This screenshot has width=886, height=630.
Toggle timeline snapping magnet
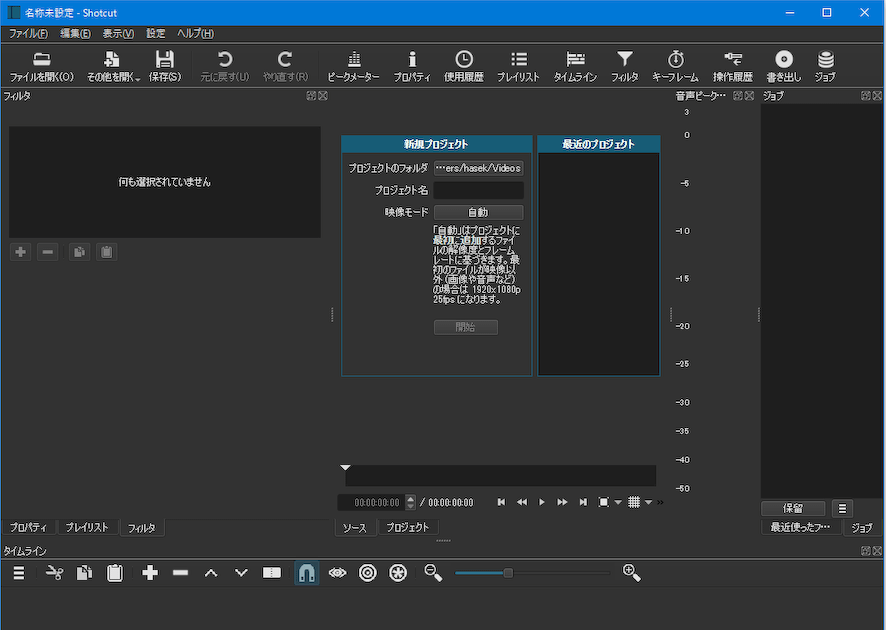[306, 573]
